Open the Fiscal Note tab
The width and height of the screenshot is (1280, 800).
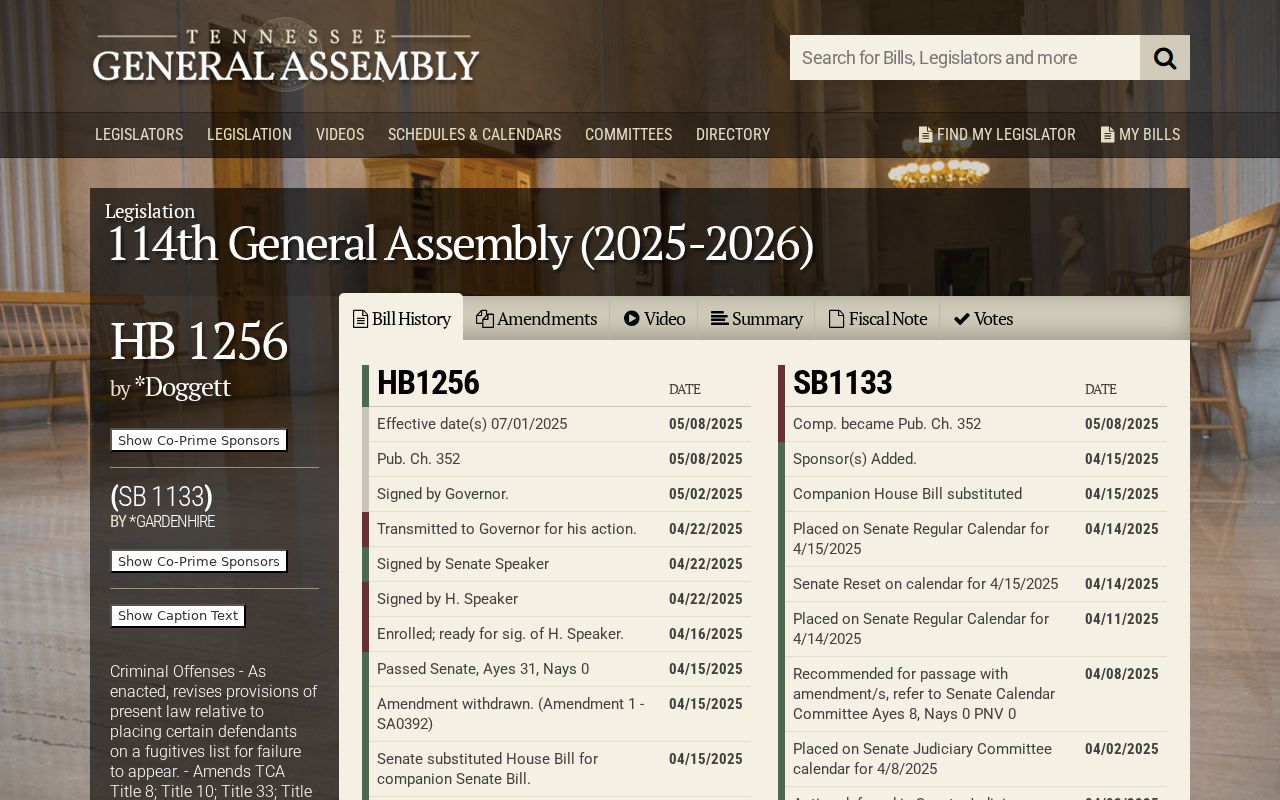tap(877, 318)
